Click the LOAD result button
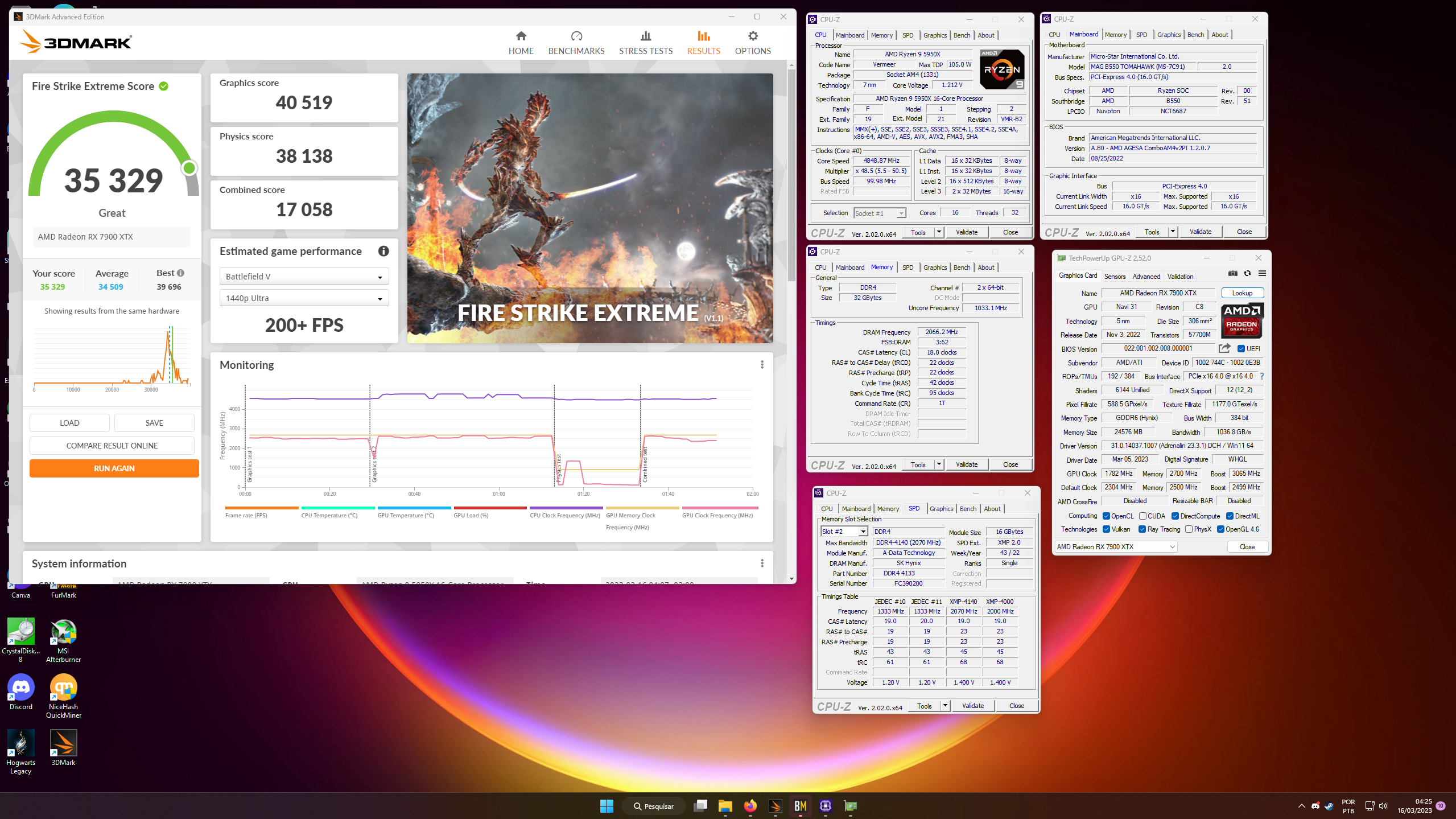1456x819 pixels. pos(69,423)
